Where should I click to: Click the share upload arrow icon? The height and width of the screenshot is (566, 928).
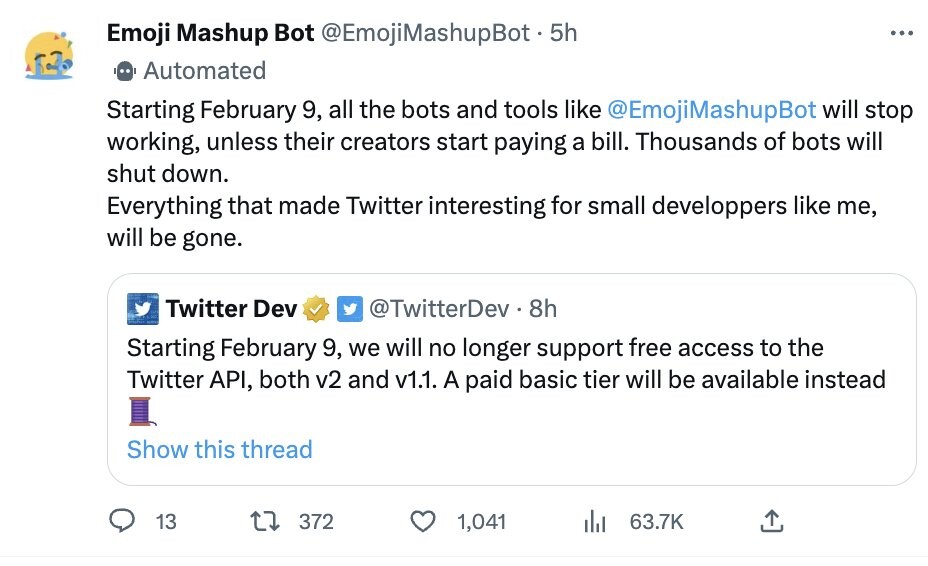772,521
